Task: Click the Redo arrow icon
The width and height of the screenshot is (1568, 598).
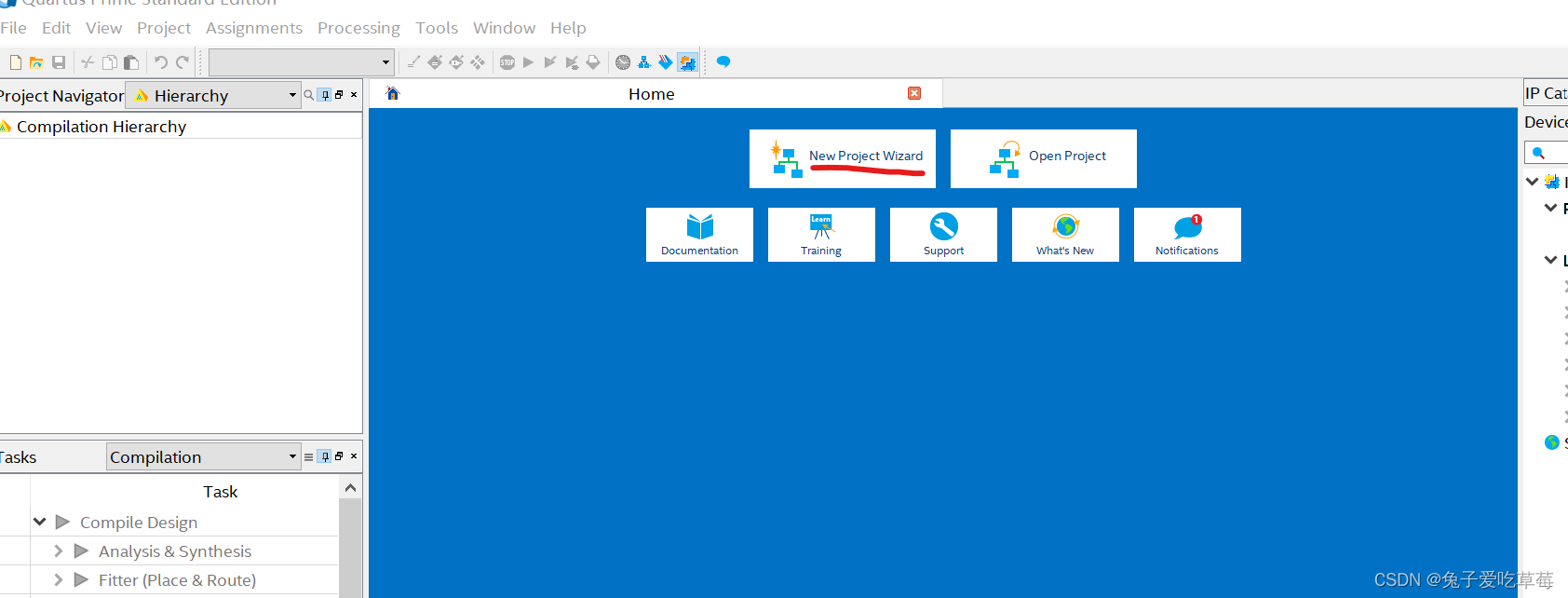Action: [x=182, y=62]
